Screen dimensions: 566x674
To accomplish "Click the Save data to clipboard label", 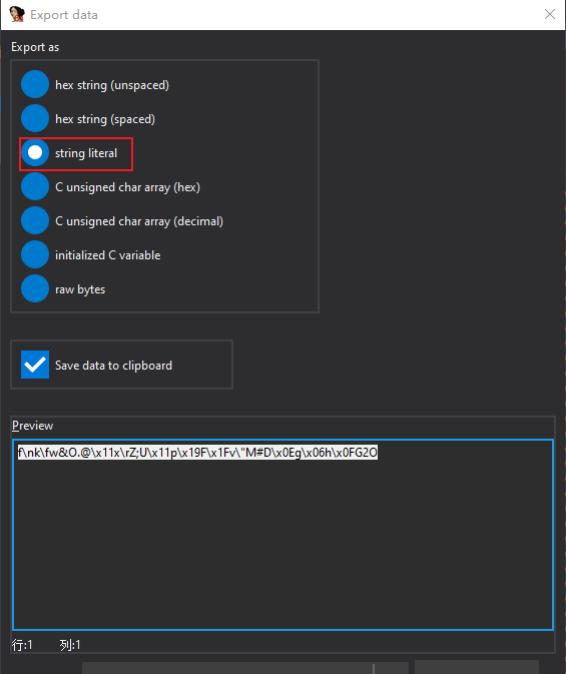I will 113,365.
